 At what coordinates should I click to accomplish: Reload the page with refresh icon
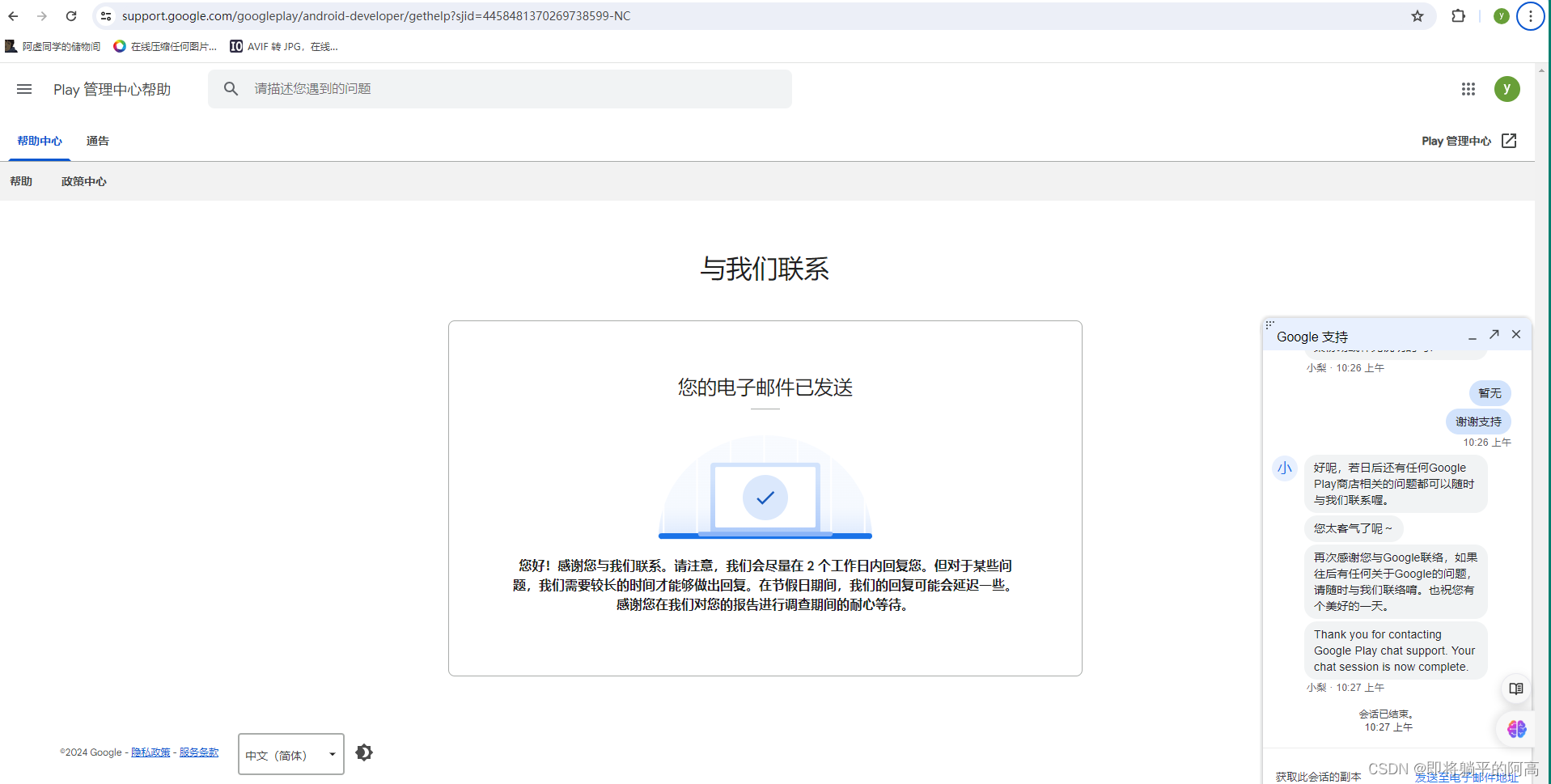(x=71, y=16)
